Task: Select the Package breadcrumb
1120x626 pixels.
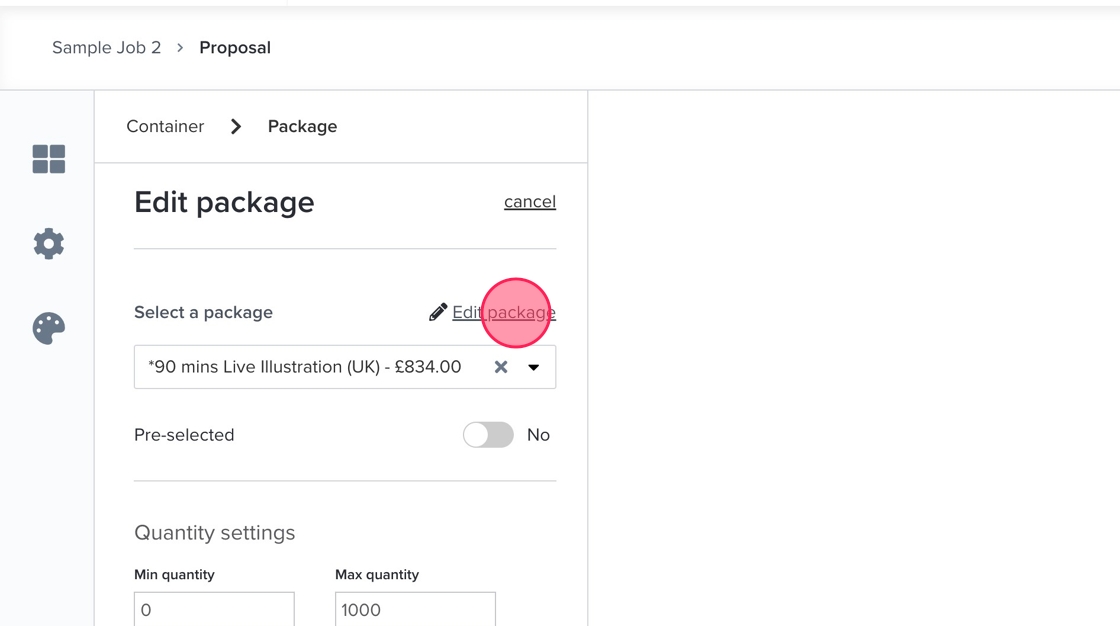Action: point(302,127)
